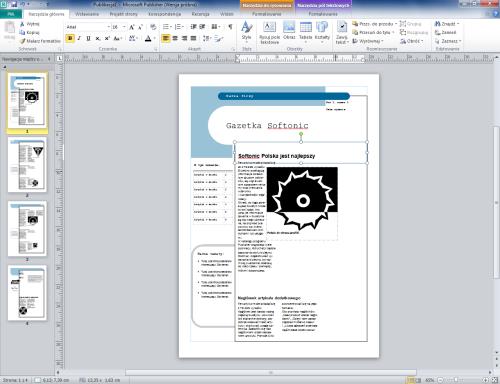
Task: Open the Projekt strony tab
Action: click(124, 14)
